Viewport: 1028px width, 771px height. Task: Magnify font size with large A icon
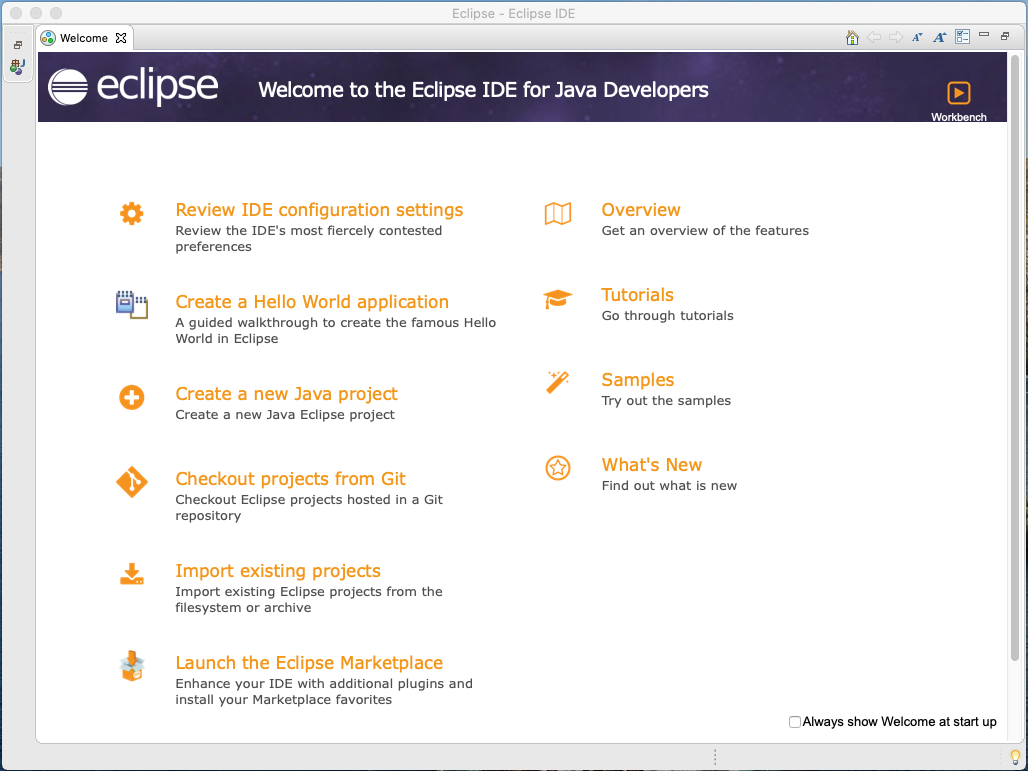coord(939,37)
